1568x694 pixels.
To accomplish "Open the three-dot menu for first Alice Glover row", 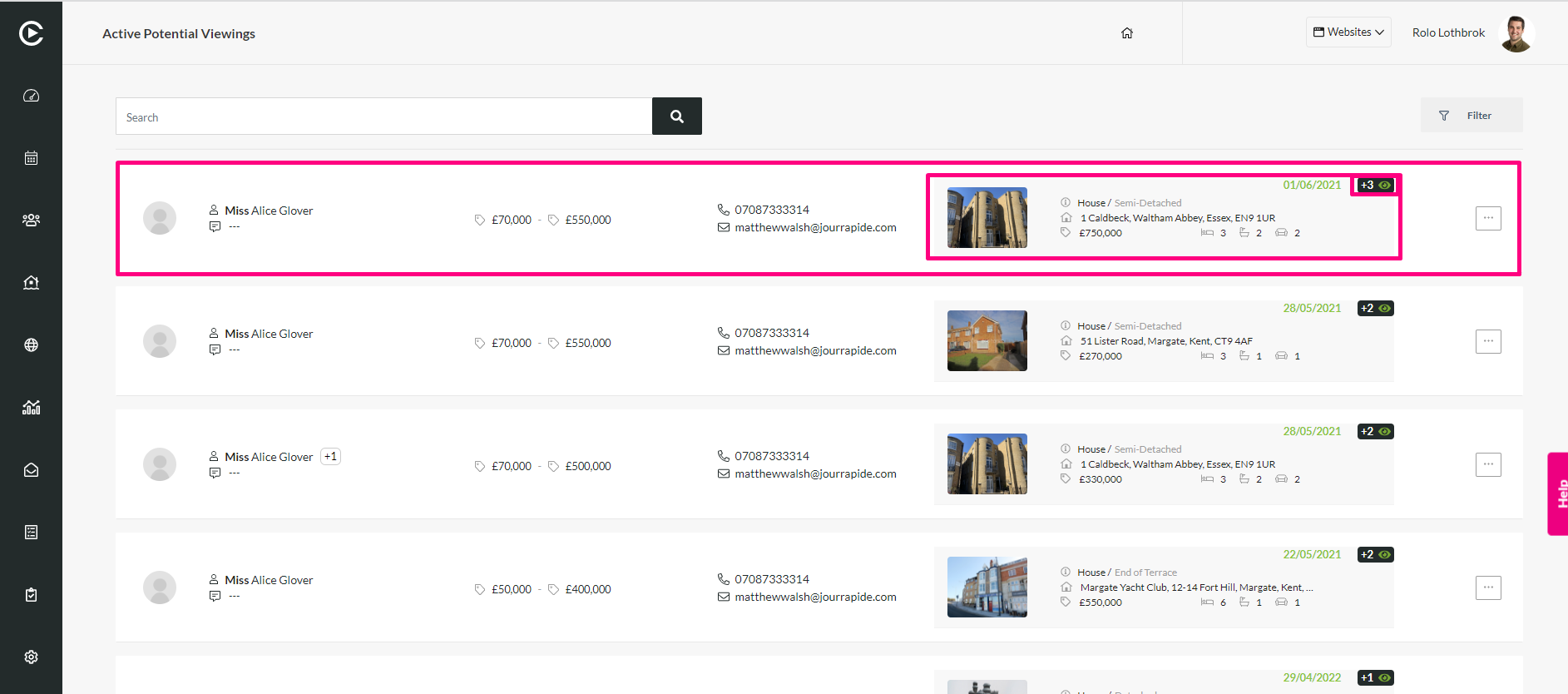I will pyautogui.click(x=1488, y=218).
